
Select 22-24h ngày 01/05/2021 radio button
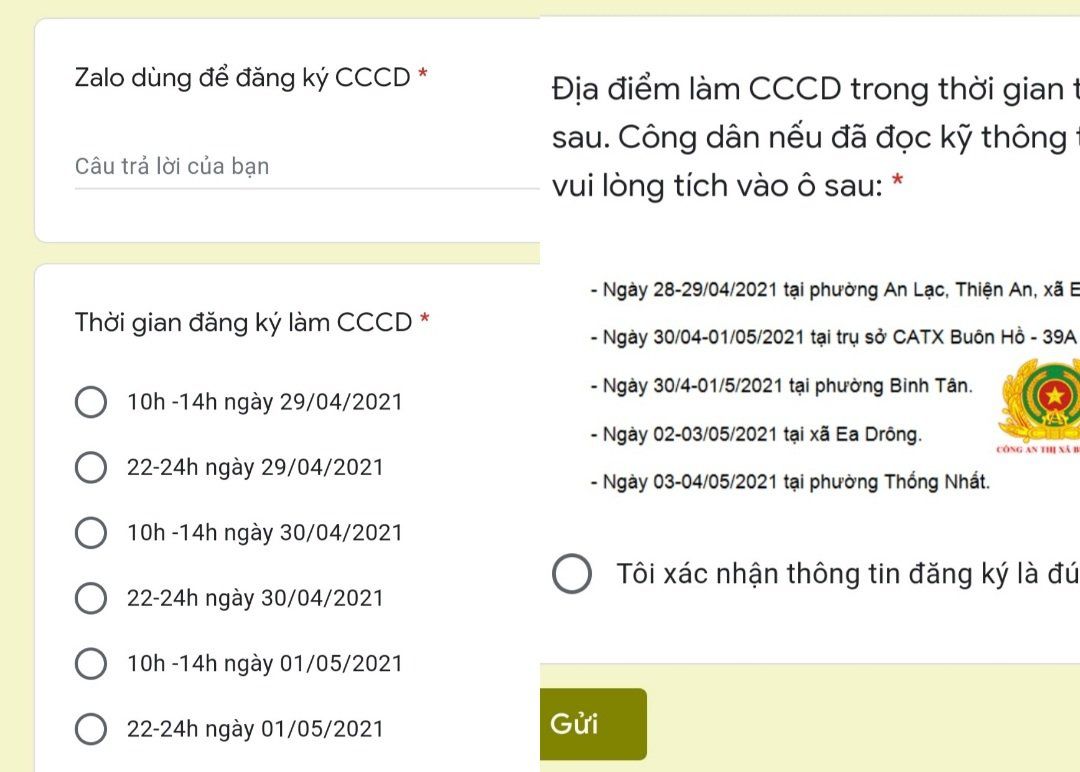tap(92, 729)
